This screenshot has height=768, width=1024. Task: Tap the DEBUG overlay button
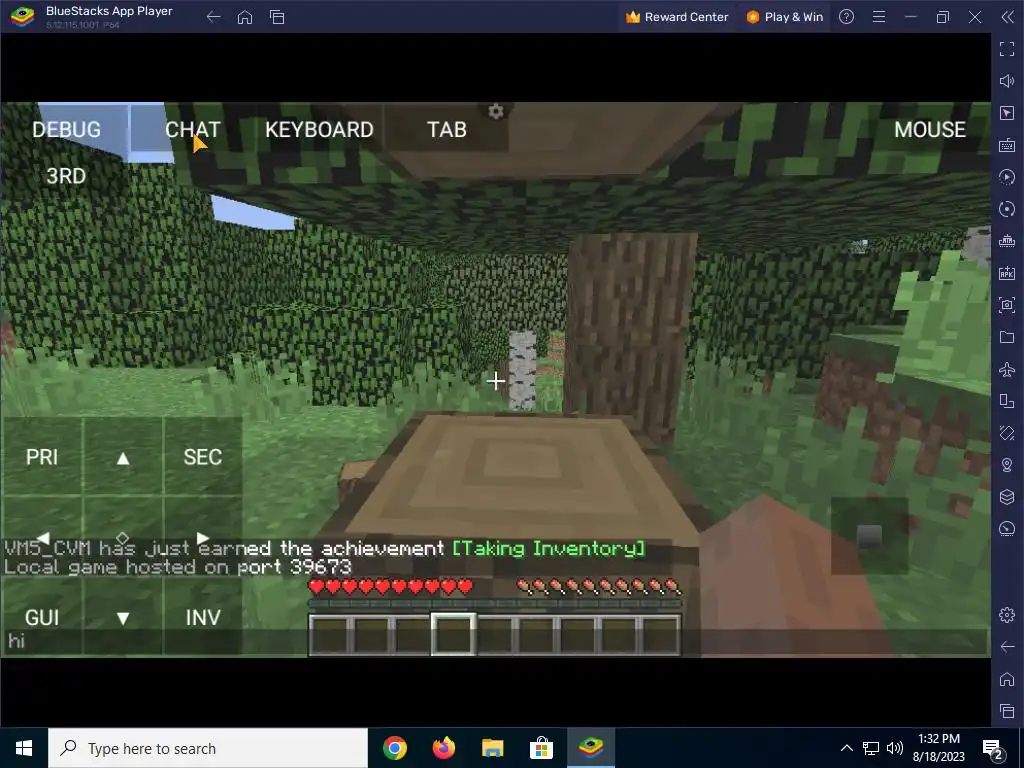67,129
